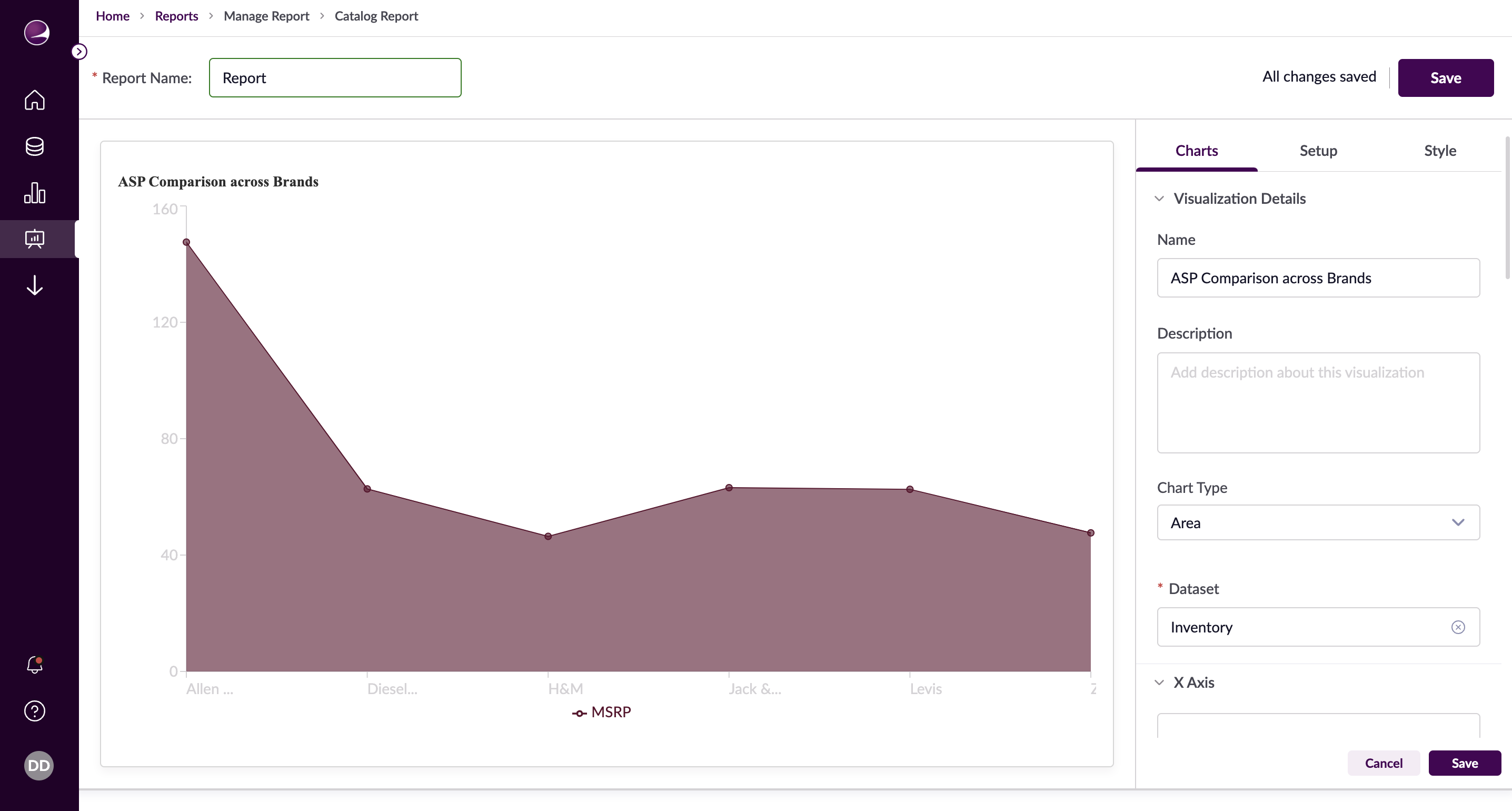Open the Chart Type dropdown

pyautogui.click(x=1318, y=522)
